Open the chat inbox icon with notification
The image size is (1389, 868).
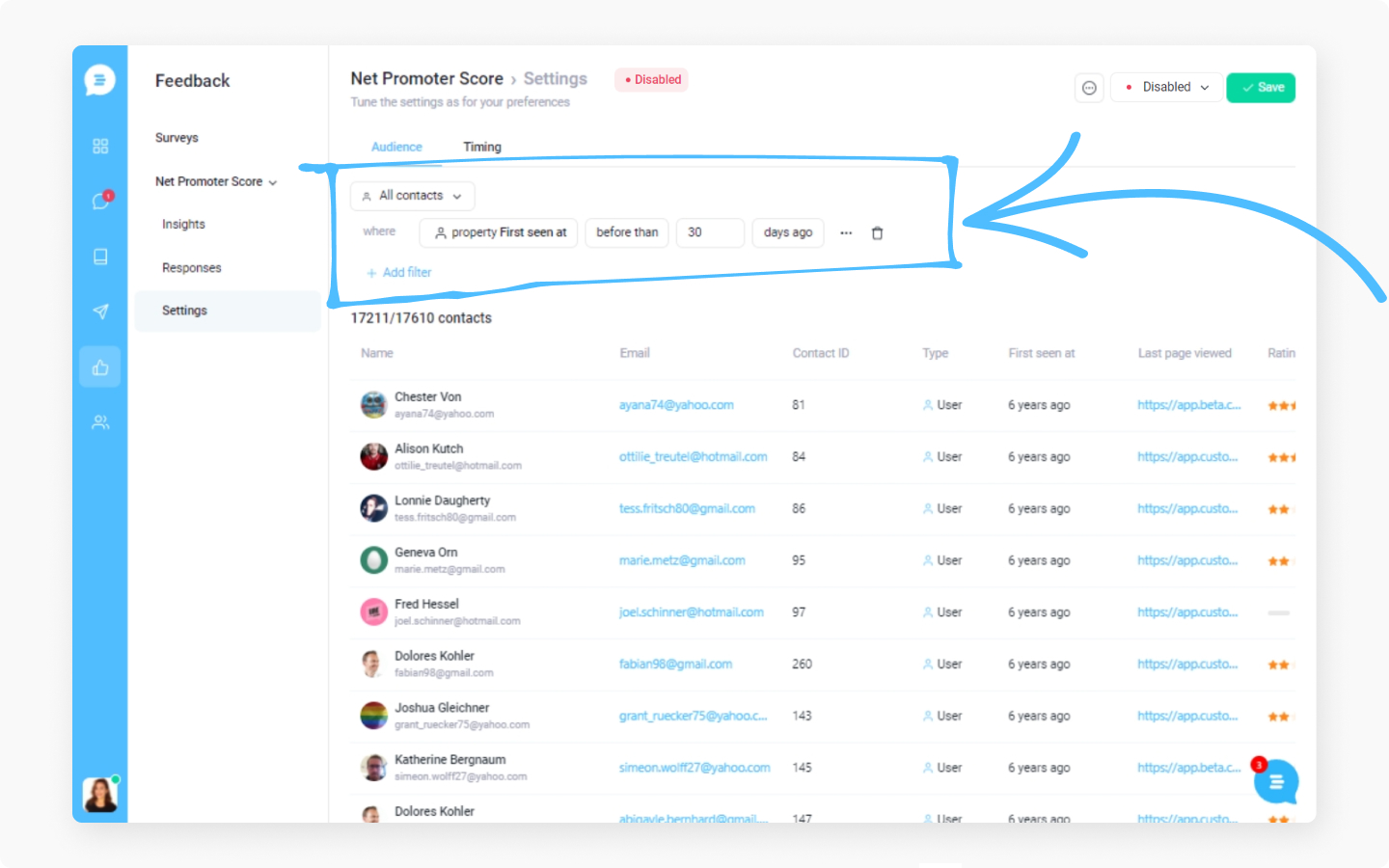(100, 201)
